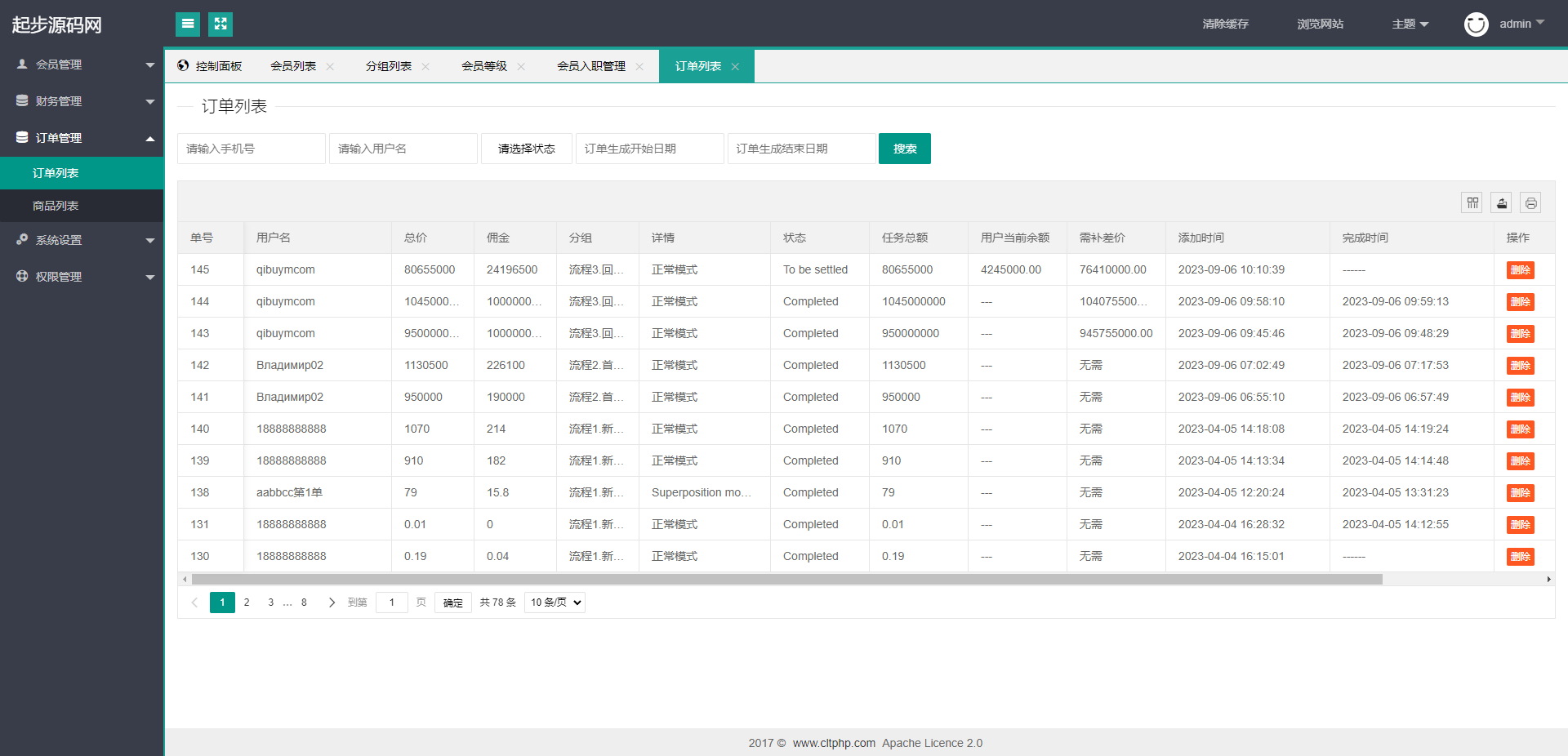Select 商品列表 in the sidebar
This screenshot has width=1568, height=756.
pos(56,206)
